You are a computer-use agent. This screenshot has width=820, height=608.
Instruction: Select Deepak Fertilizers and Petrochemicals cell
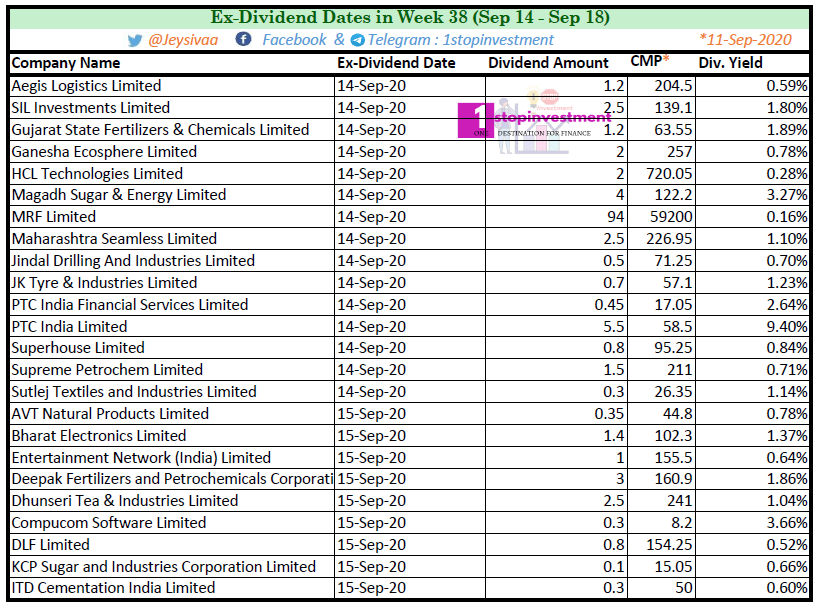[172, 479]
